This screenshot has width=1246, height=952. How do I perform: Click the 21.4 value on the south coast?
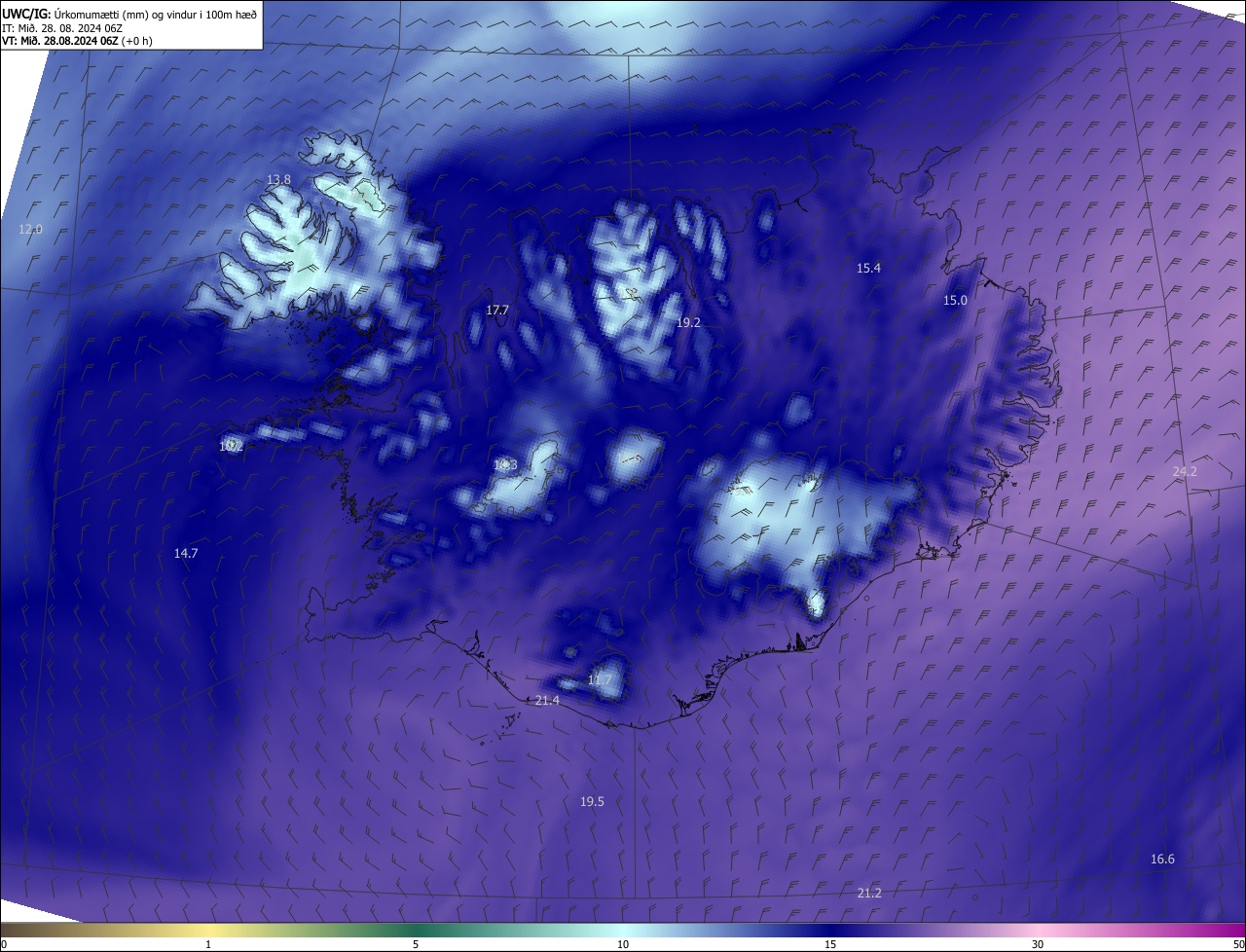tap(548, 701)
